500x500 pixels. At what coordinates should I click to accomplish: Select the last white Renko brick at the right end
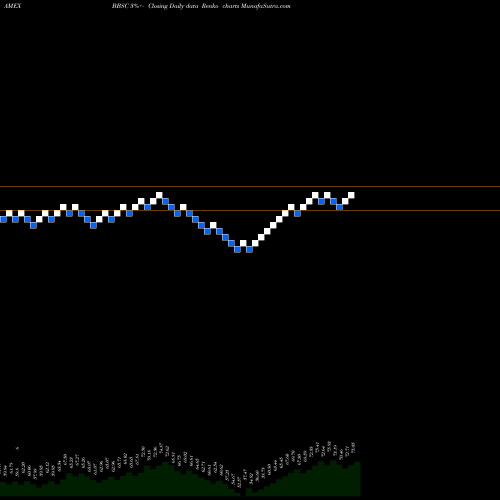pyautogui.click(x=351, y=195)
